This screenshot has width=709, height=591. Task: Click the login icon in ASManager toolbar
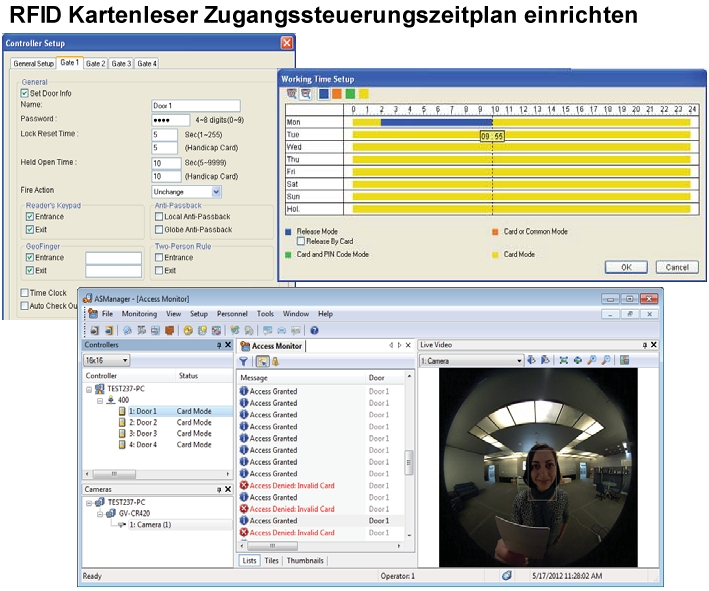coord(95,331)
